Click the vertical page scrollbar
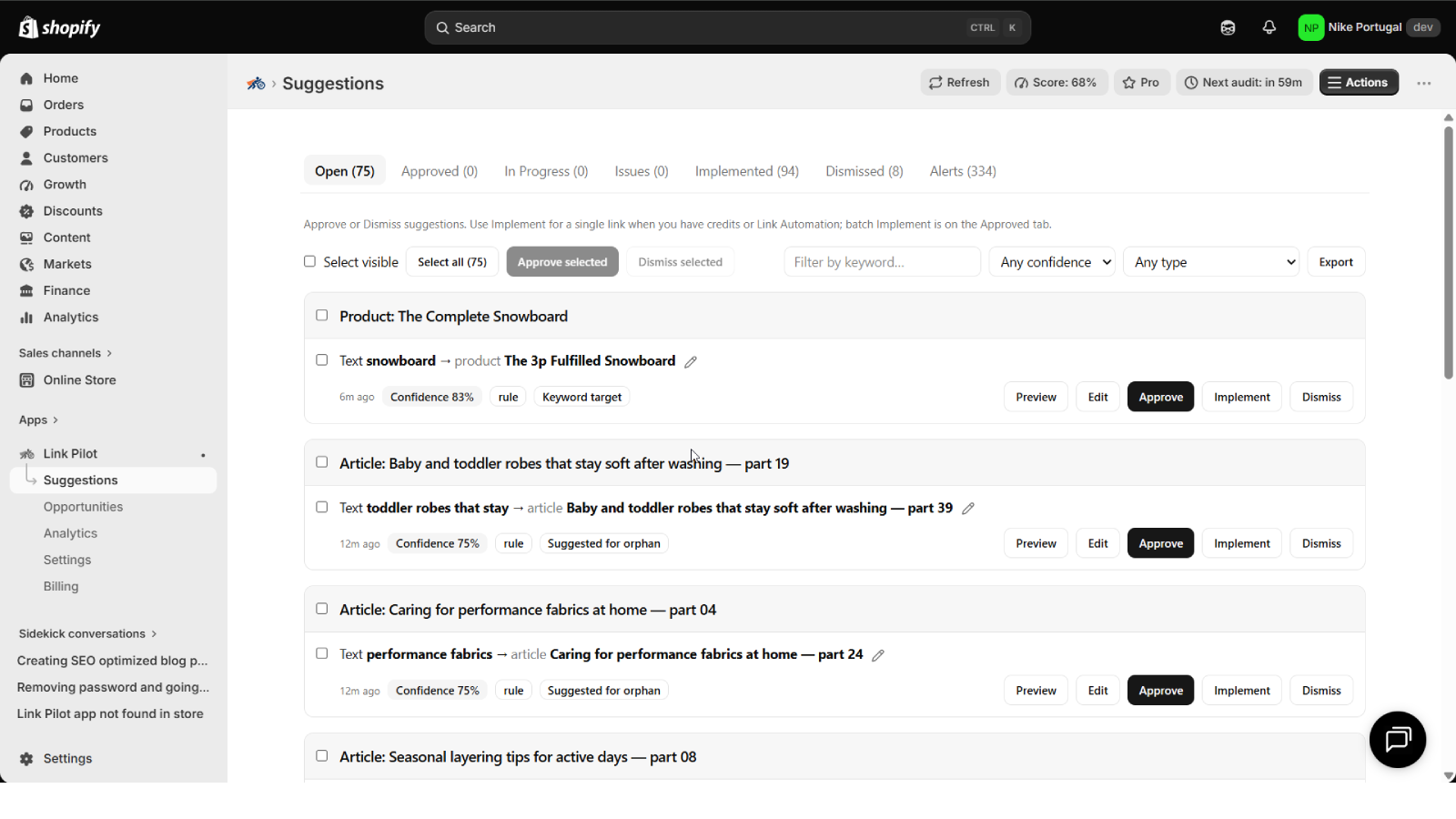 1448,253
